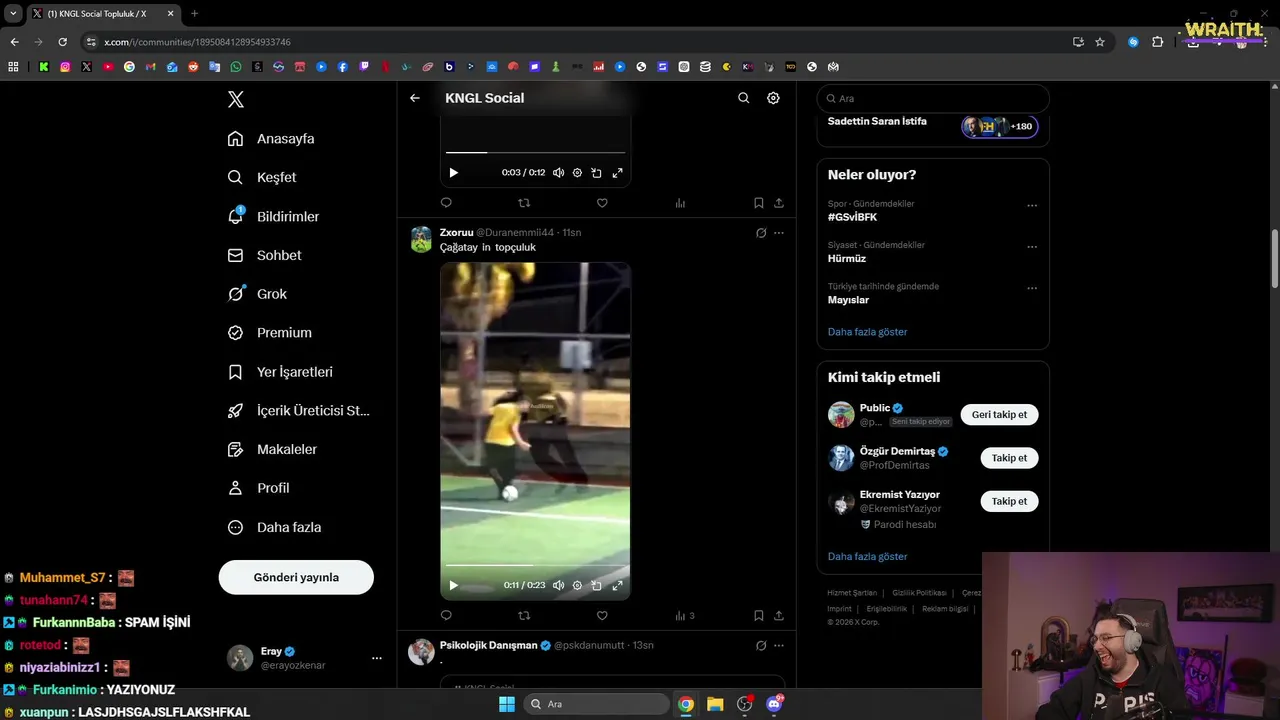
Task: Open the tab search dropdown in Chrome
Action: pyautogui.click(x=13, y=14)
